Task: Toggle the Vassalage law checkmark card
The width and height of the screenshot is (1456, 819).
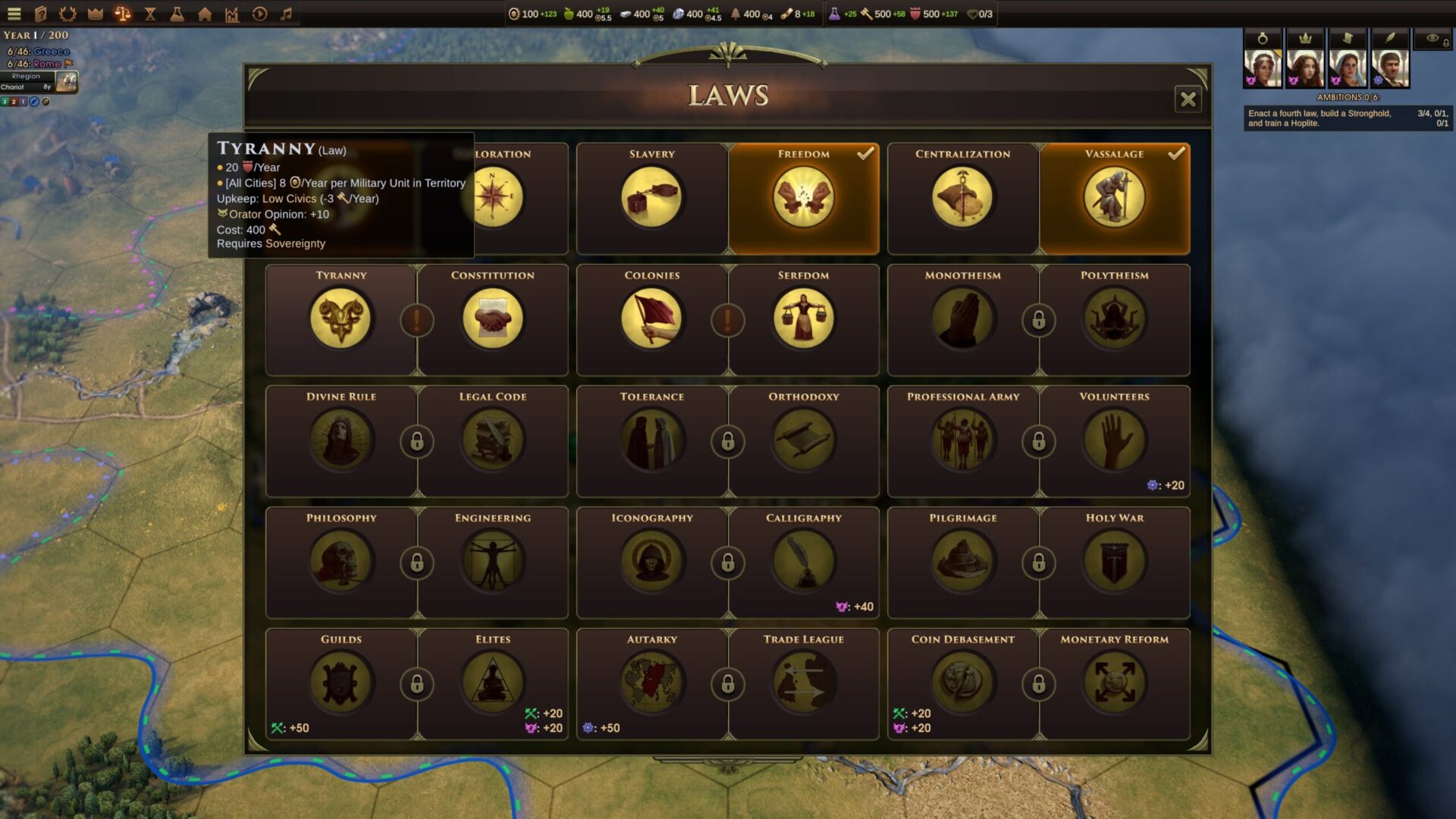Action: point(1115,199)
